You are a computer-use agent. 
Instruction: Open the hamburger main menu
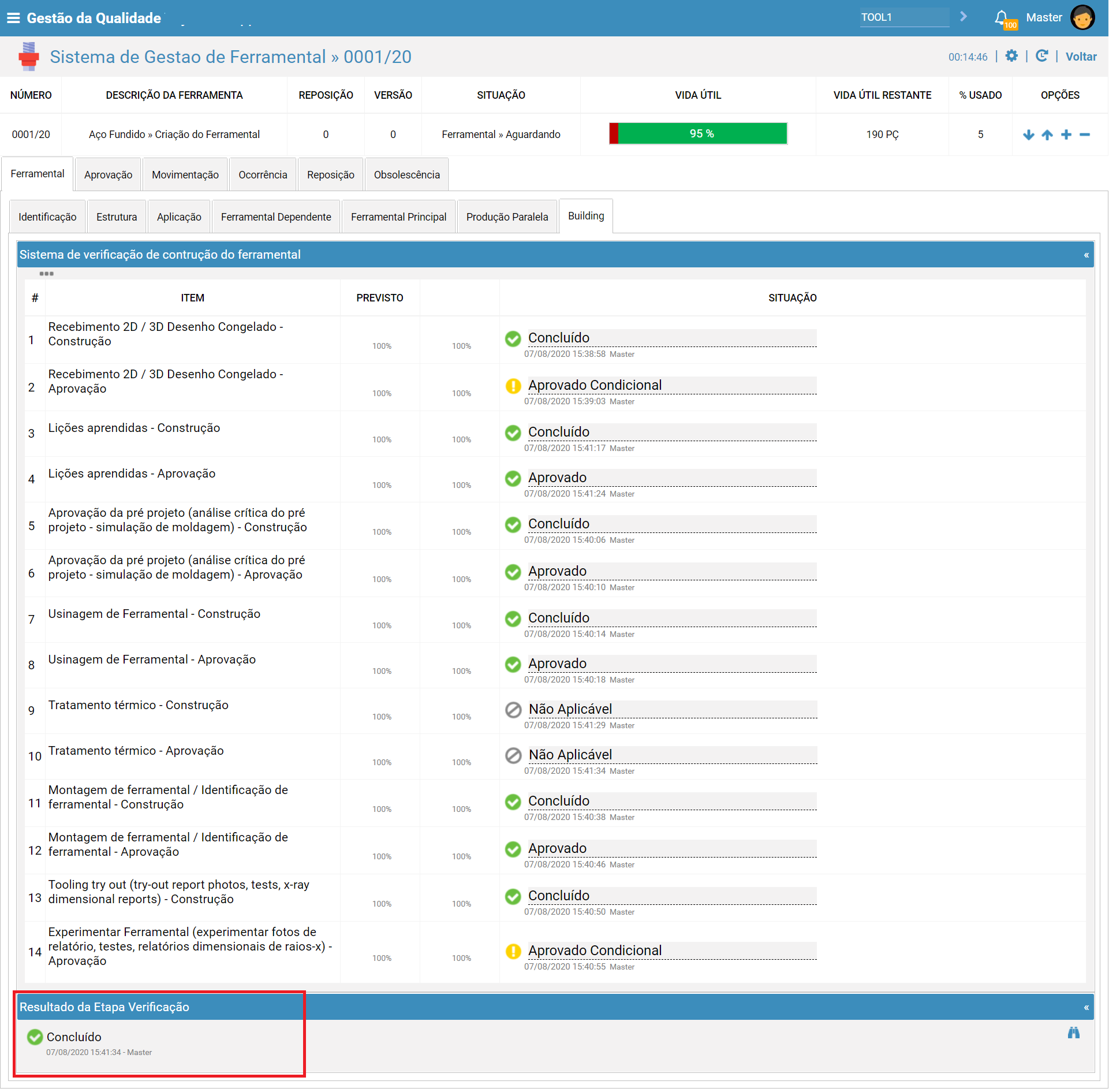[13, 18]
